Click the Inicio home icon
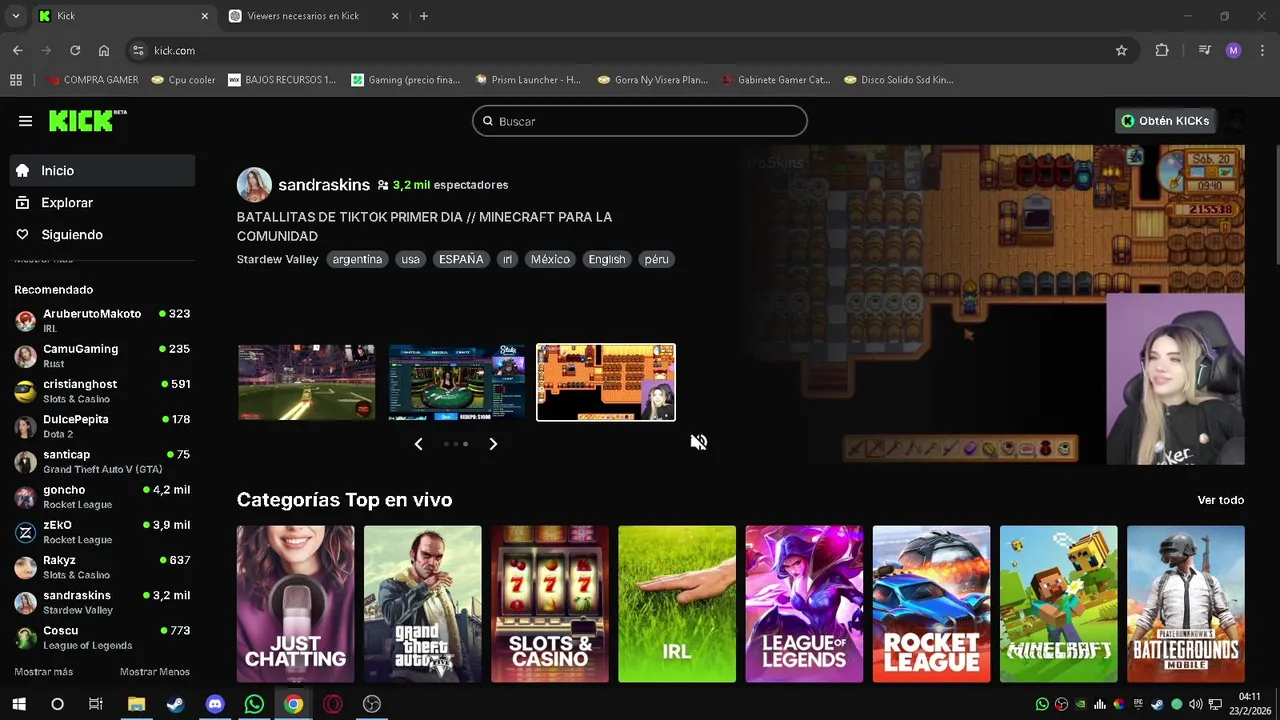Image resolution: width=1280 pixels, height=720 pixels. (23, 171)
